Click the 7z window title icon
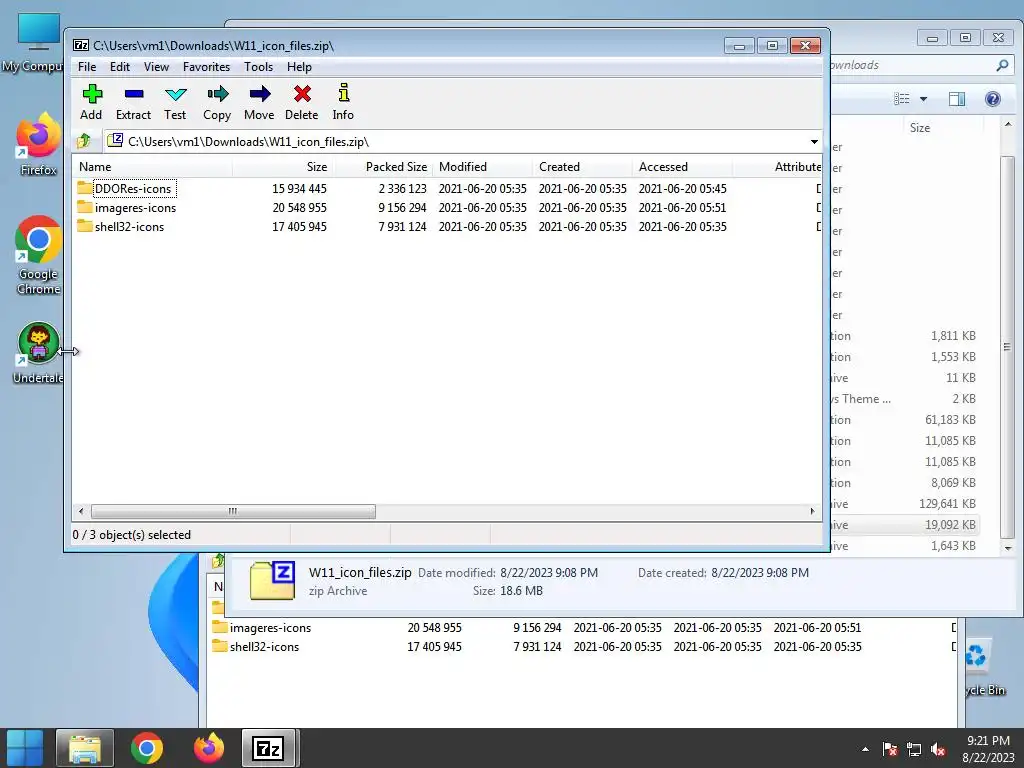1024x768 pixels. 81,45
